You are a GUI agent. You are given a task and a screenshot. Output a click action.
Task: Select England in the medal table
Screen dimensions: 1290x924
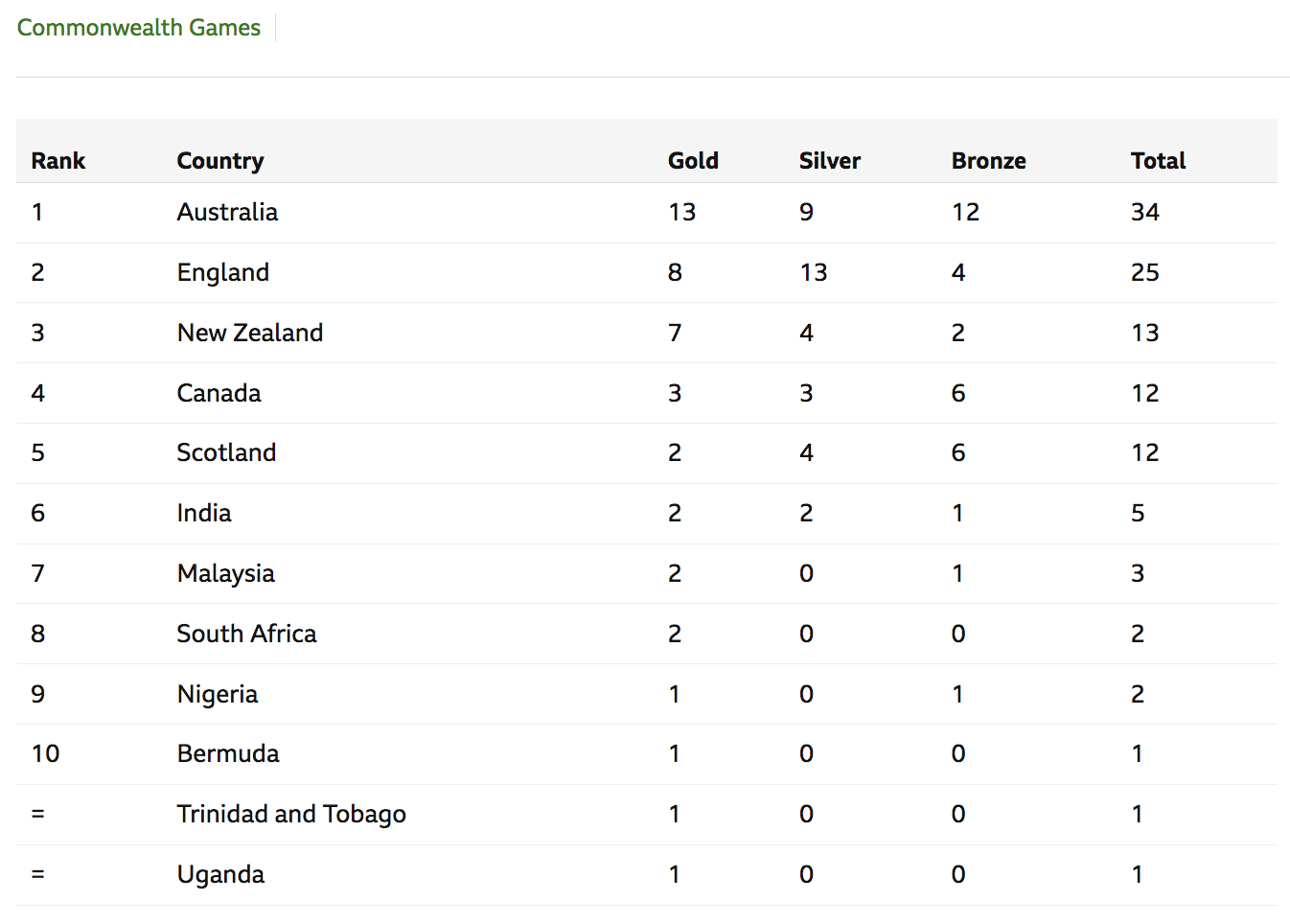pos(223,273)
